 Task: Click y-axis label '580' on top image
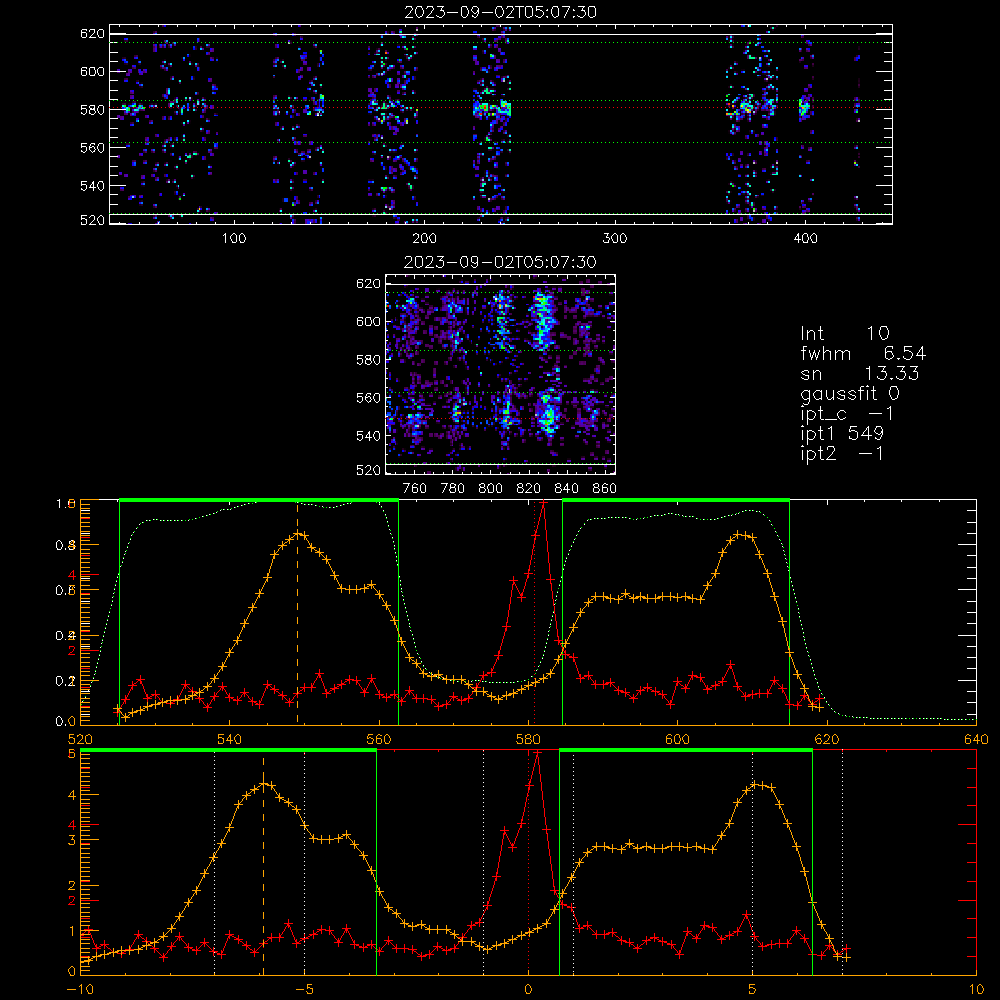92,110
